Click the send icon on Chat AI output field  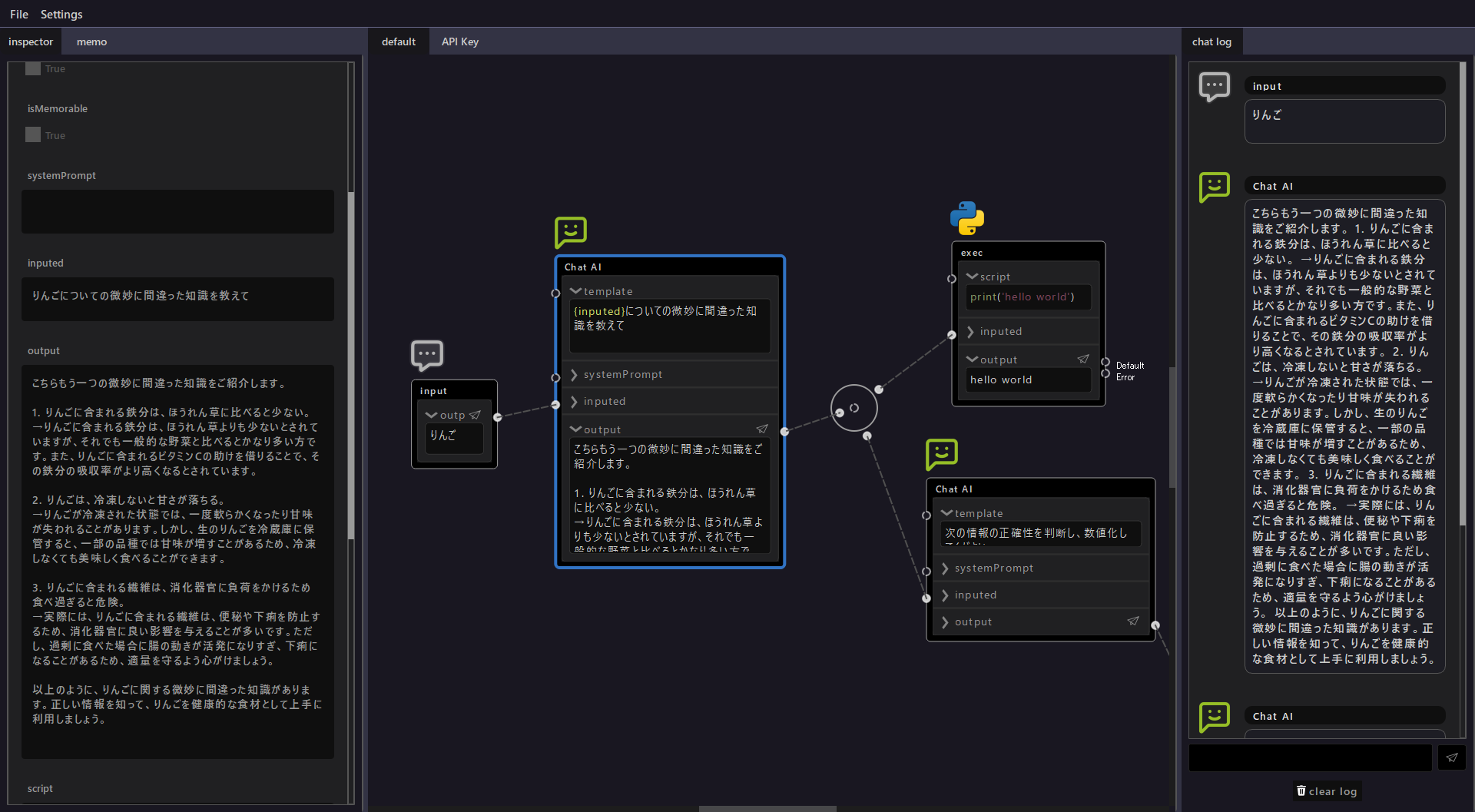coord(762,429)
